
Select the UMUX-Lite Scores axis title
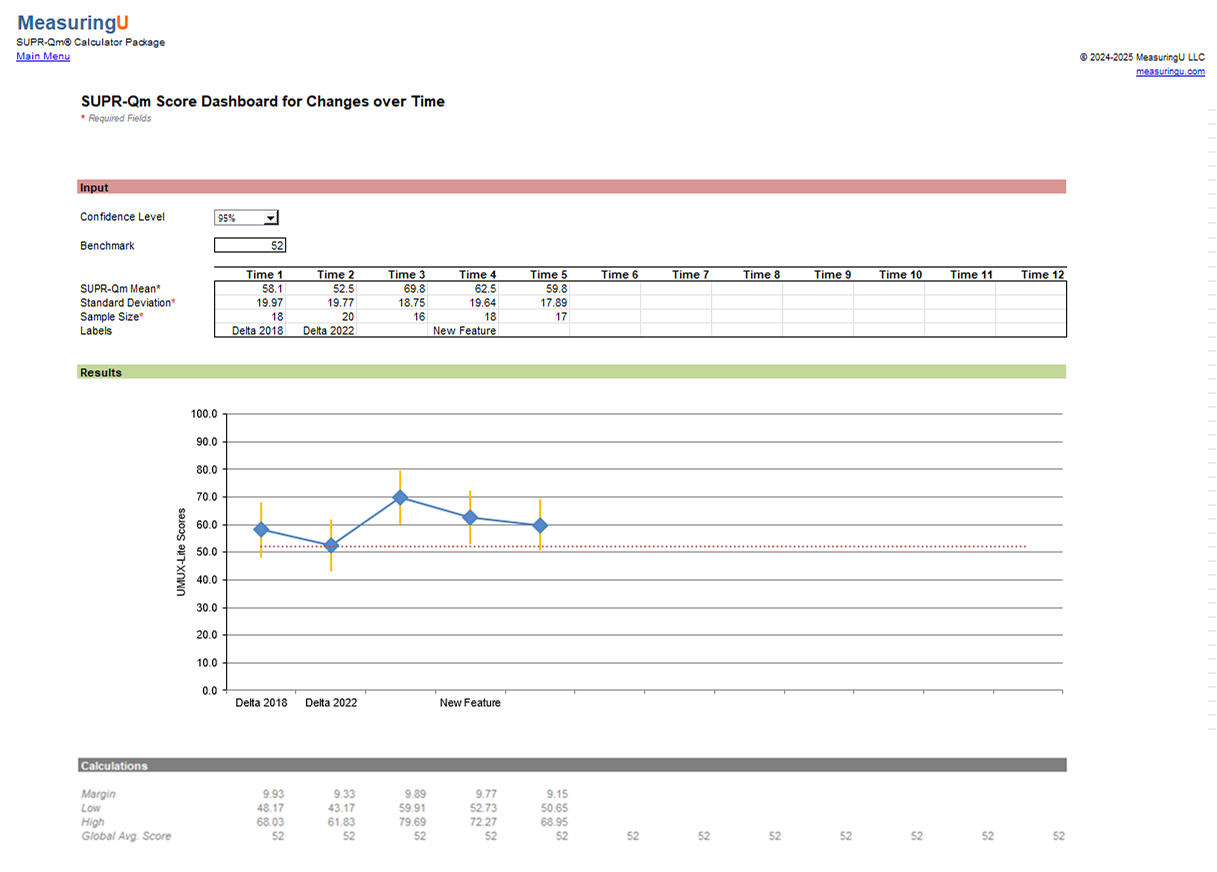click(181, 550)
